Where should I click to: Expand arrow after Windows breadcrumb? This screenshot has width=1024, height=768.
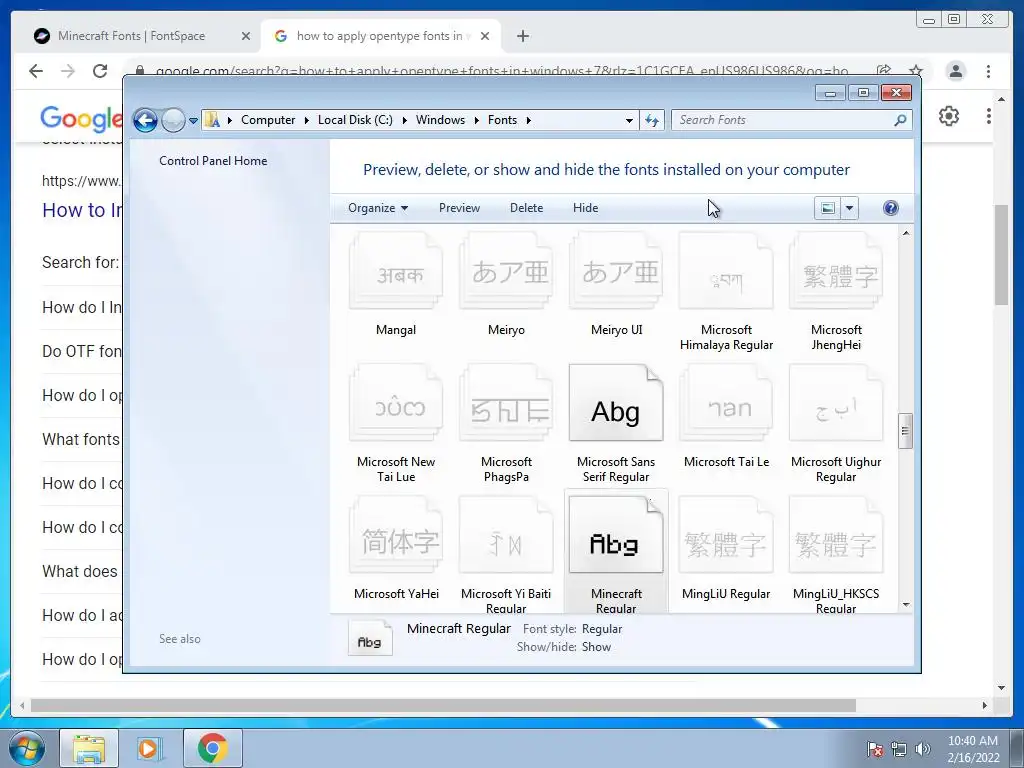point(476,120)
